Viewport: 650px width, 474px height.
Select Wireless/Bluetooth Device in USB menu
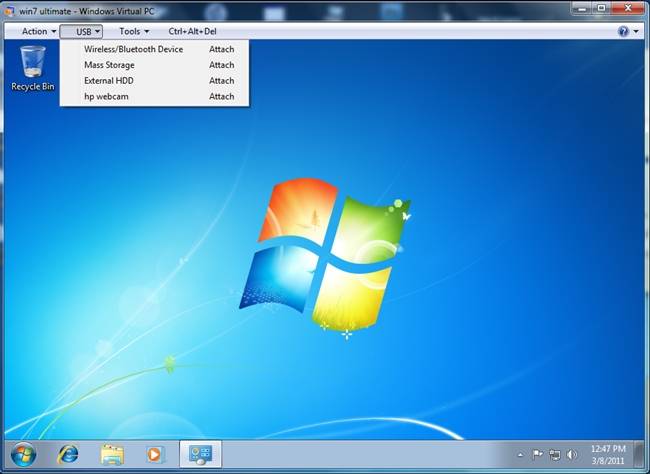coord(133,49)
